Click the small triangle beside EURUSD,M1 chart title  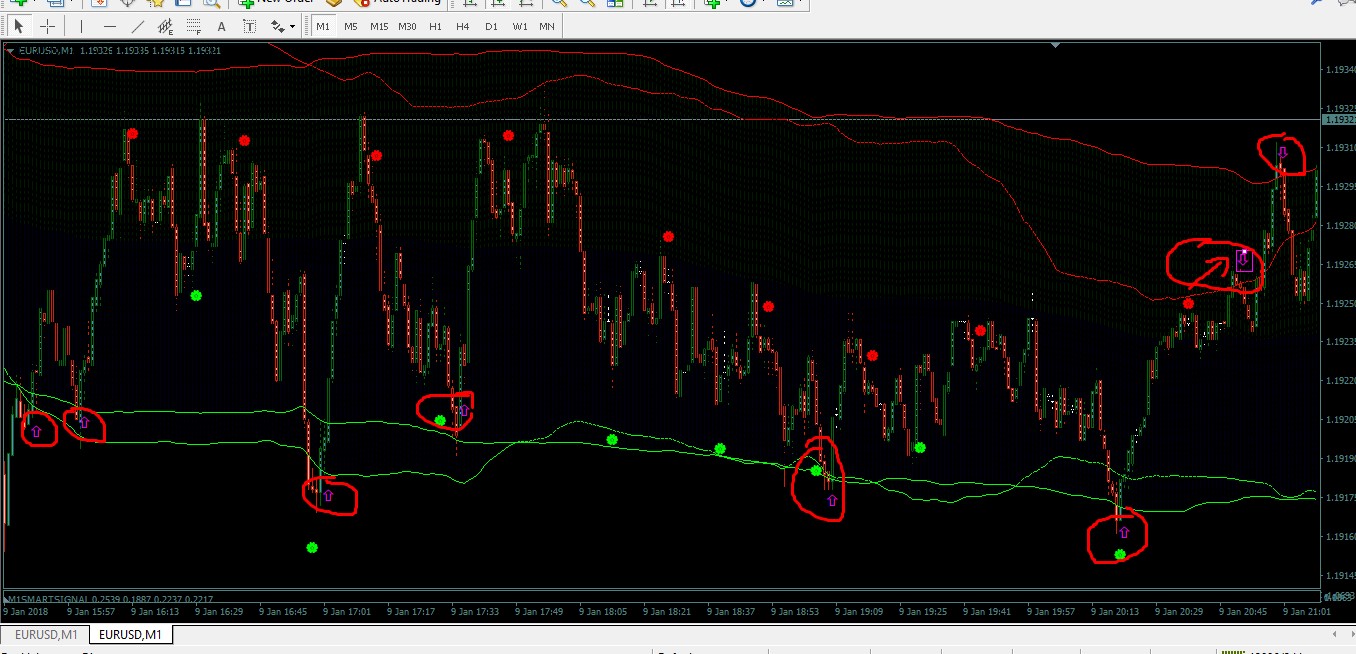(x=11, y=49)
